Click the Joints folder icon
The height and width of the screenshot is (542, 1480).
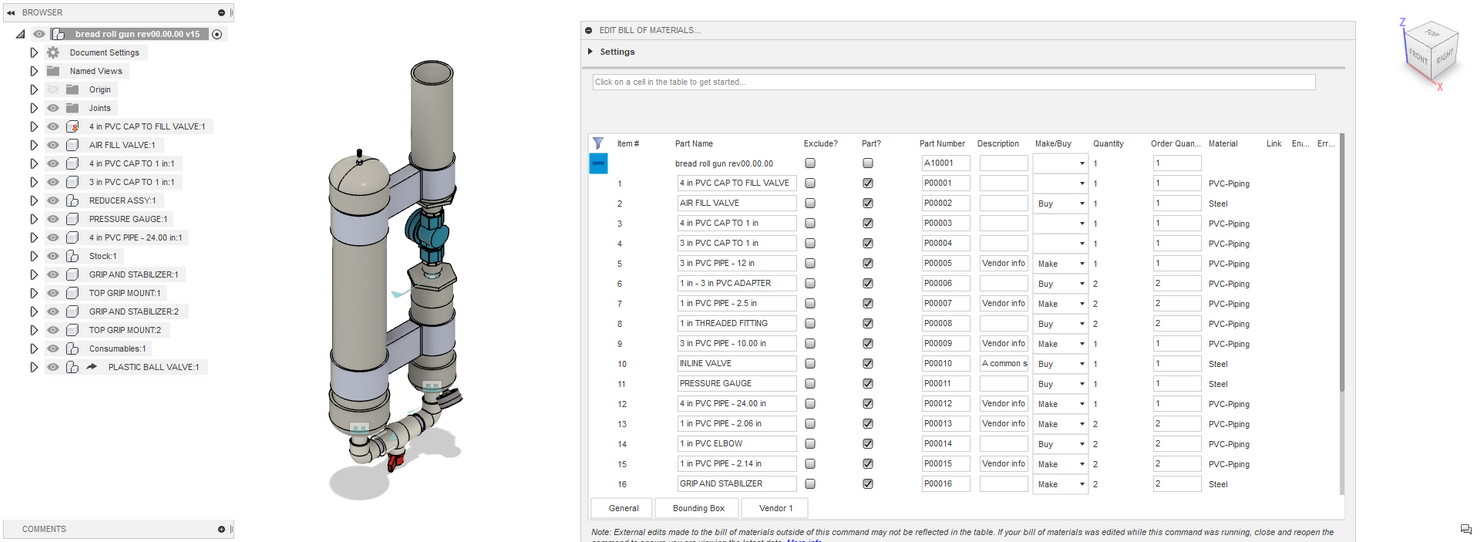pos(72,108)
